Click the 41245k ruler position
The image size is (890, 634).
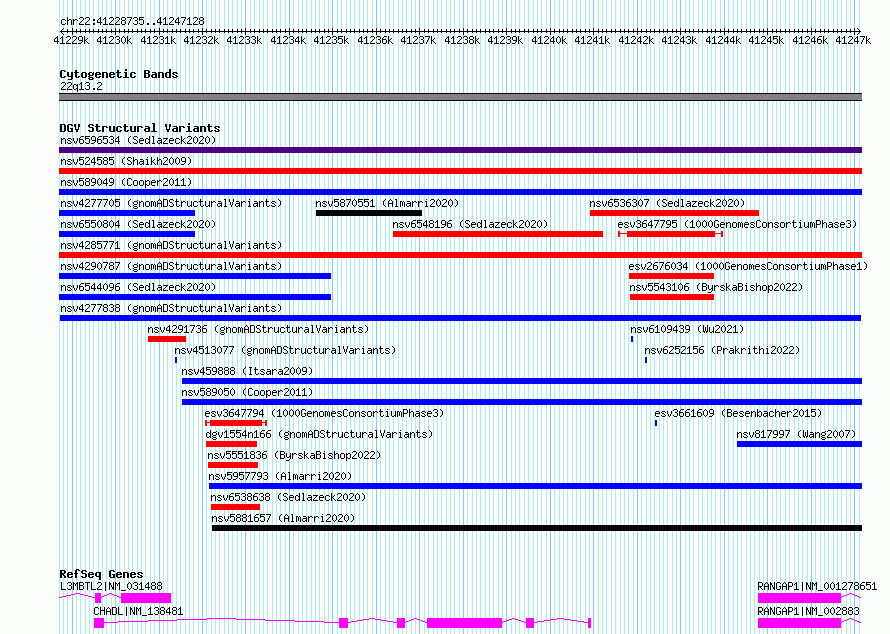(x=766, y=40)
